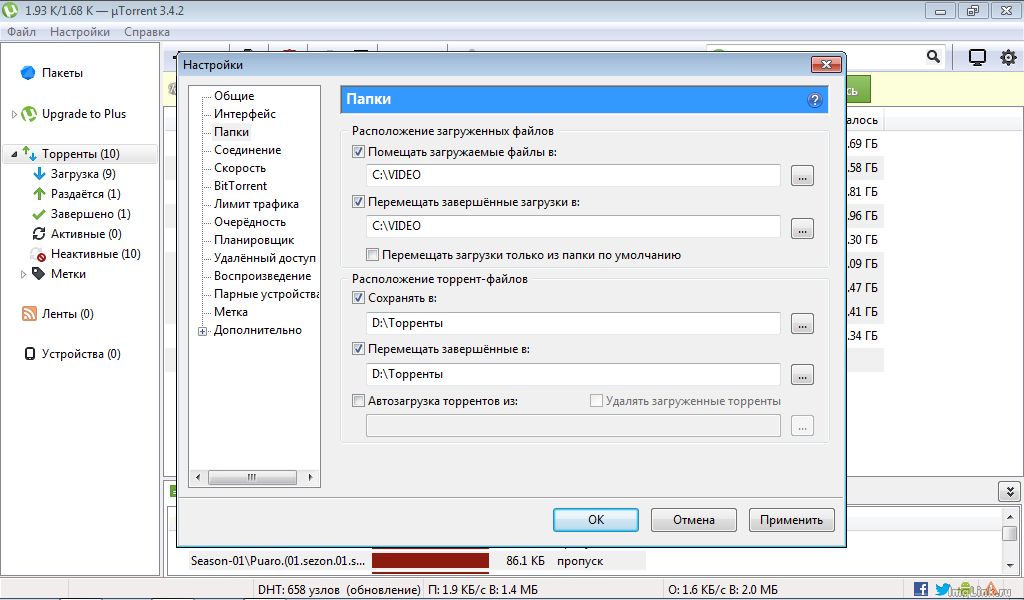Click OK button in settings dialog
This screenshot has height=600, width=1024.
pyautogui.click(x=596, y=520)
